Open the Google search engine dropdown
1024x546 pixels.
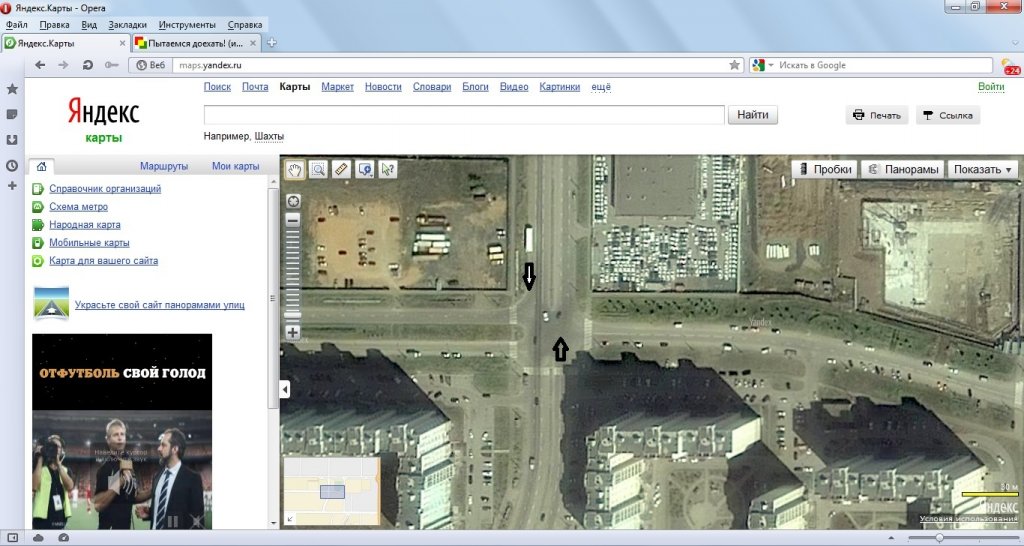tap(763, 65)
